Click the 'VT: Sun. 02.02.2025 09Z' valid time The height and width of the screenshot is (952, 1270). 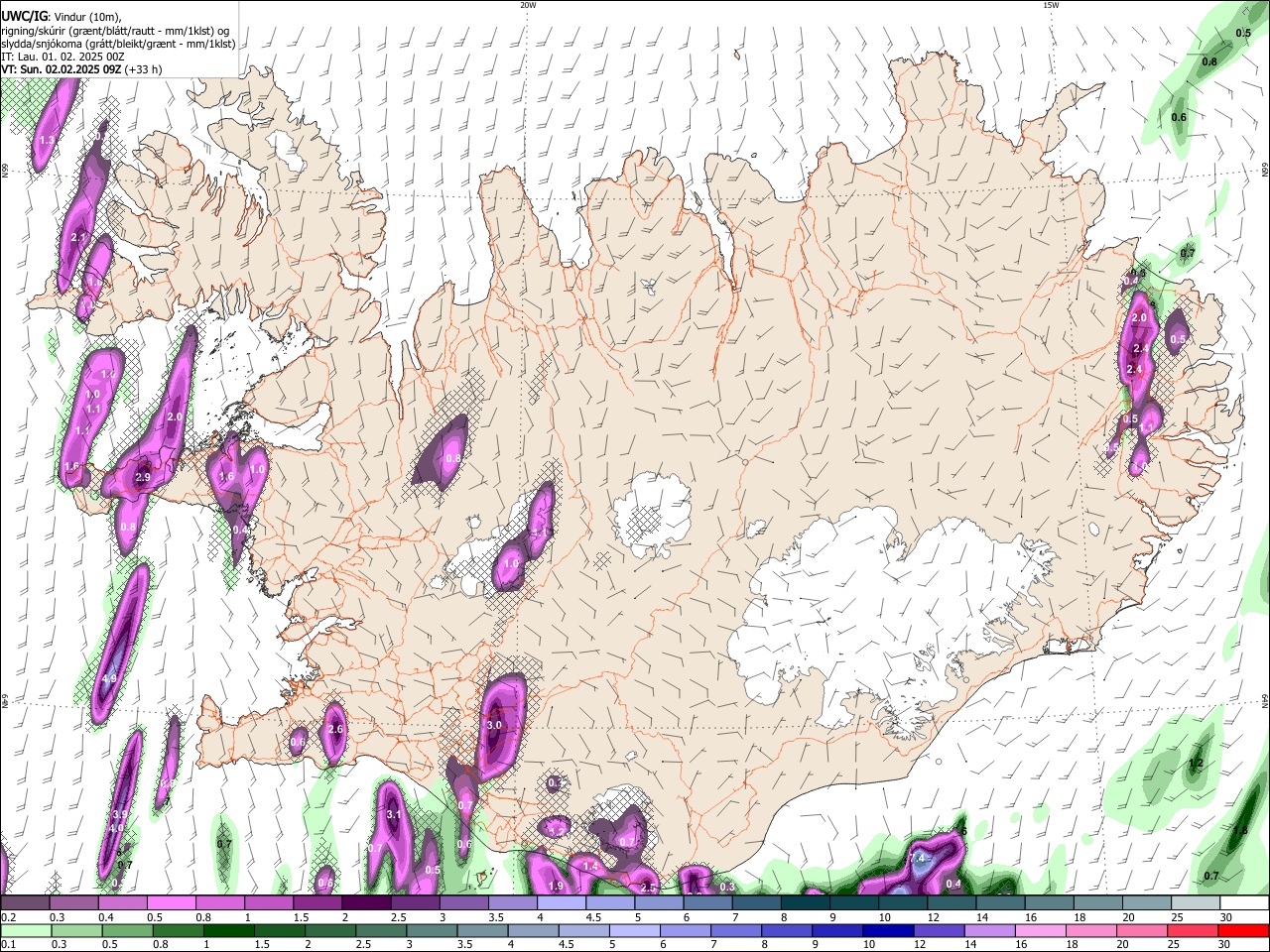[x=62, y=69]
